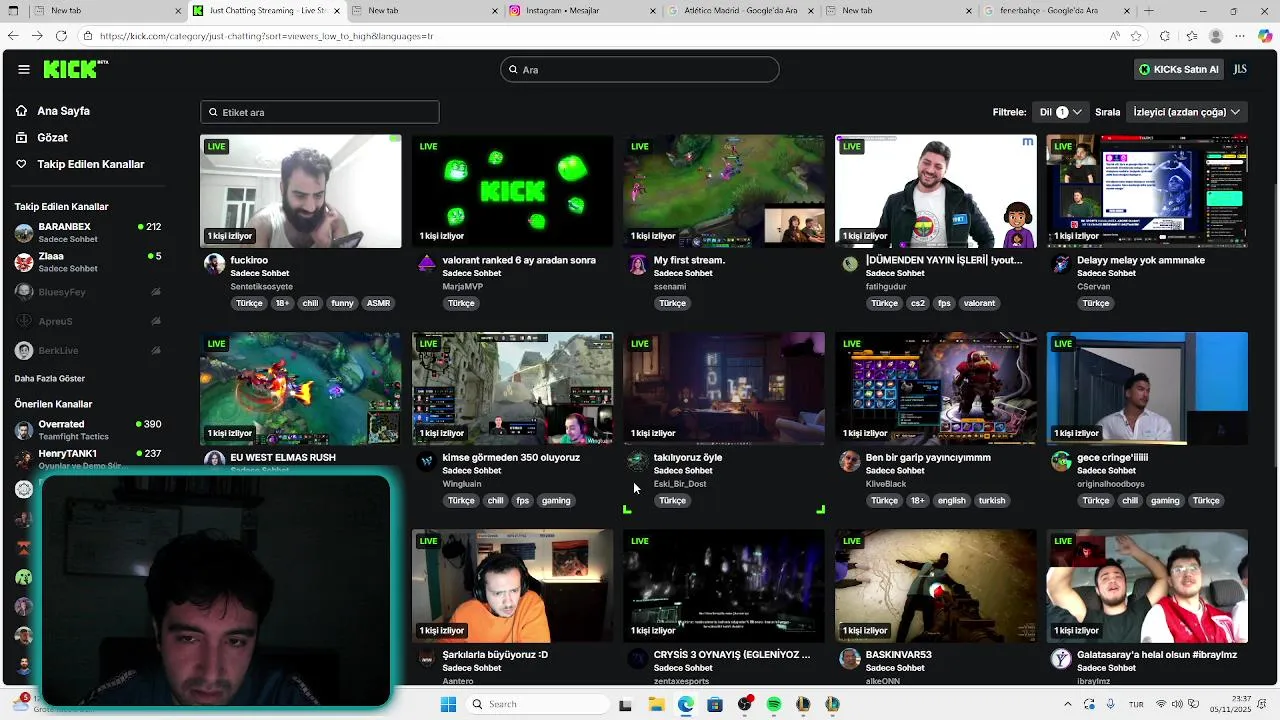1280x720 pixels.
Task: Click the CServan channel avatar
Action: click(x=1061, y=264)
